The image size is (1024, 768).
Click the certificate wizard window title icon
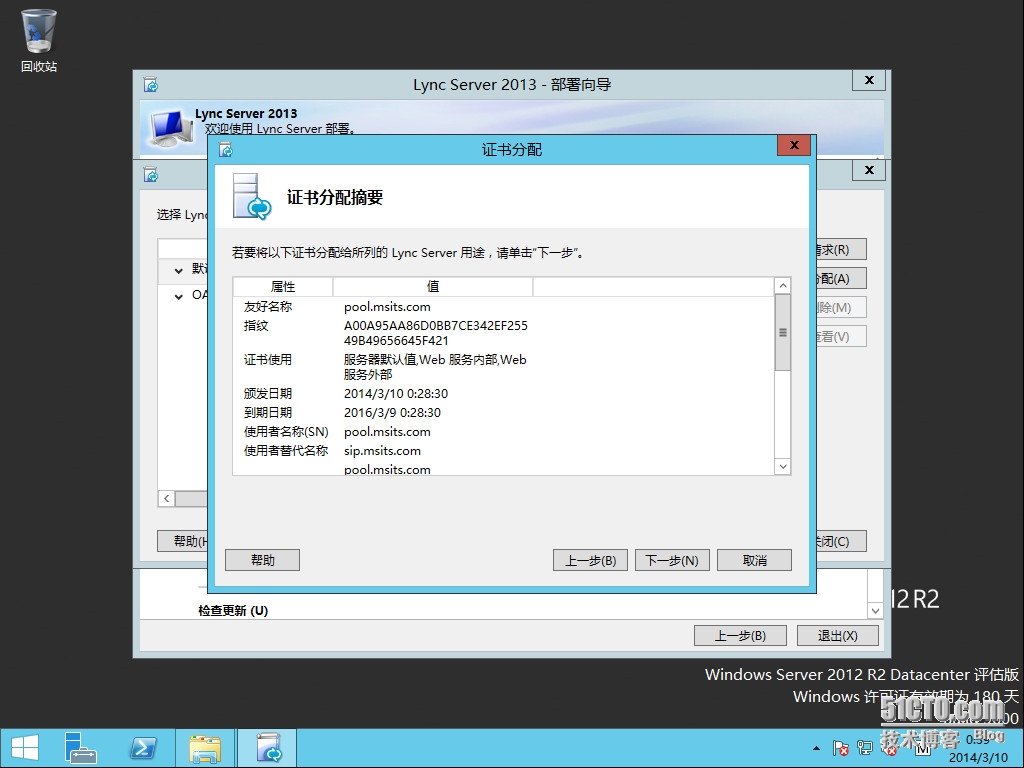coord(151,175)
